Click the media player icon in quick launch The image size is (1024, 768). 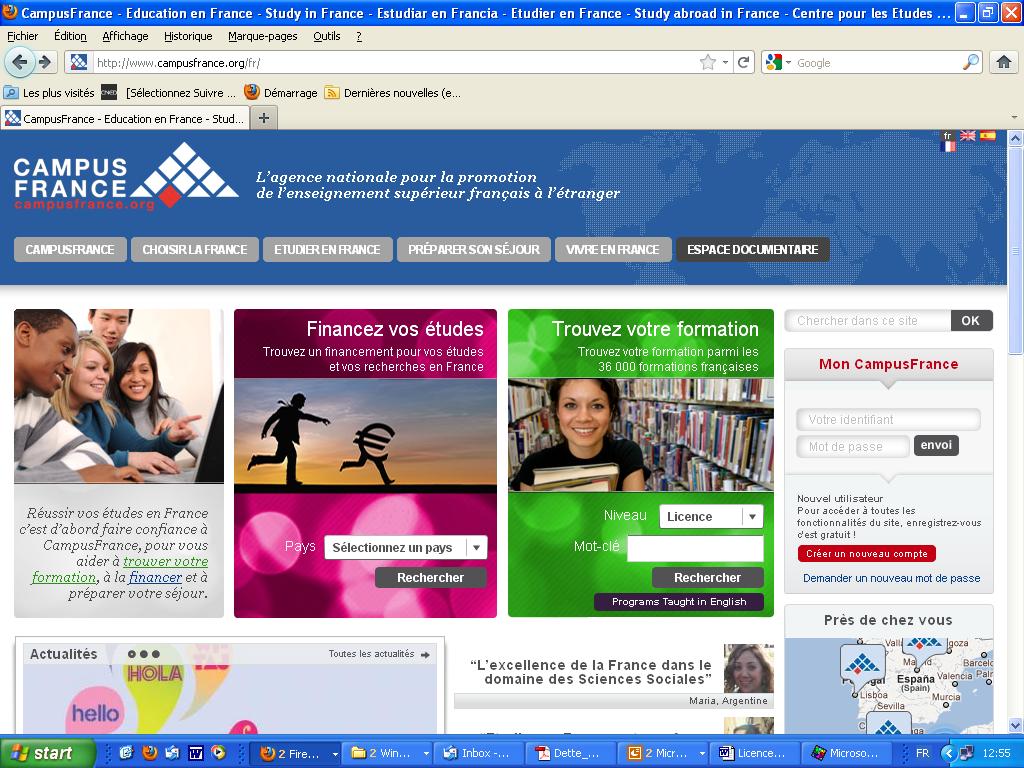coord(218,753)
